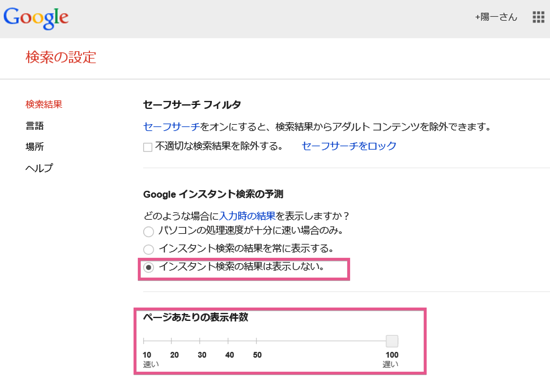
Task: Click the セーフサーチ フィルタ heading
Action: coord(192,105)
